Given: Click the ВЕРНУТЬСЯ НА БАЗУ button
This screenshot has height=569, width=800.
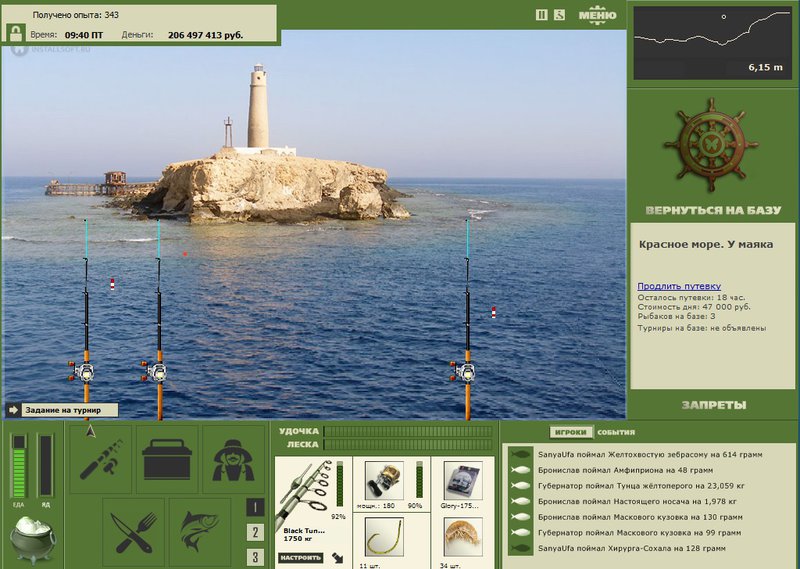Looking at the screenshot, I should pos(713,210).
